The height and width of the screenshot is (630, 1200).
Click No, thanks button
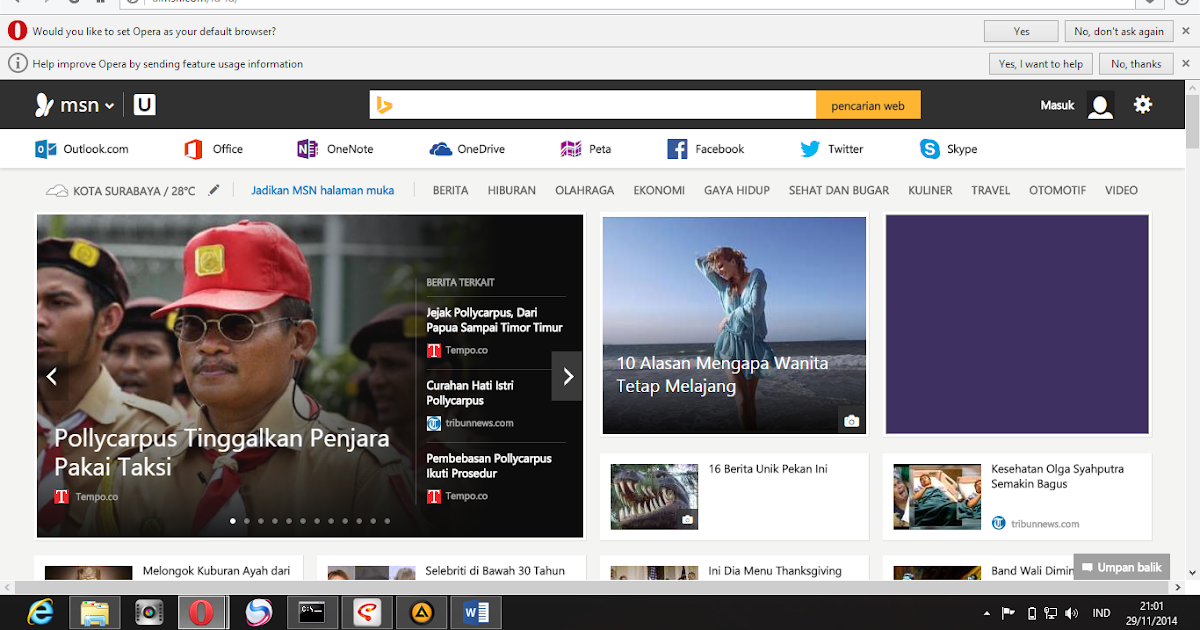[1136, 64]
